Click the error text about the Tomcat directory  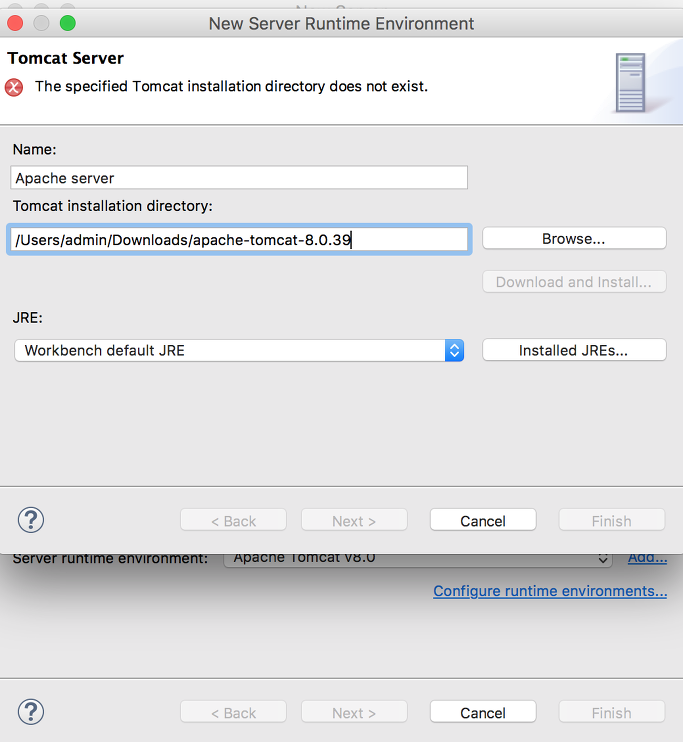pos(231,87)
